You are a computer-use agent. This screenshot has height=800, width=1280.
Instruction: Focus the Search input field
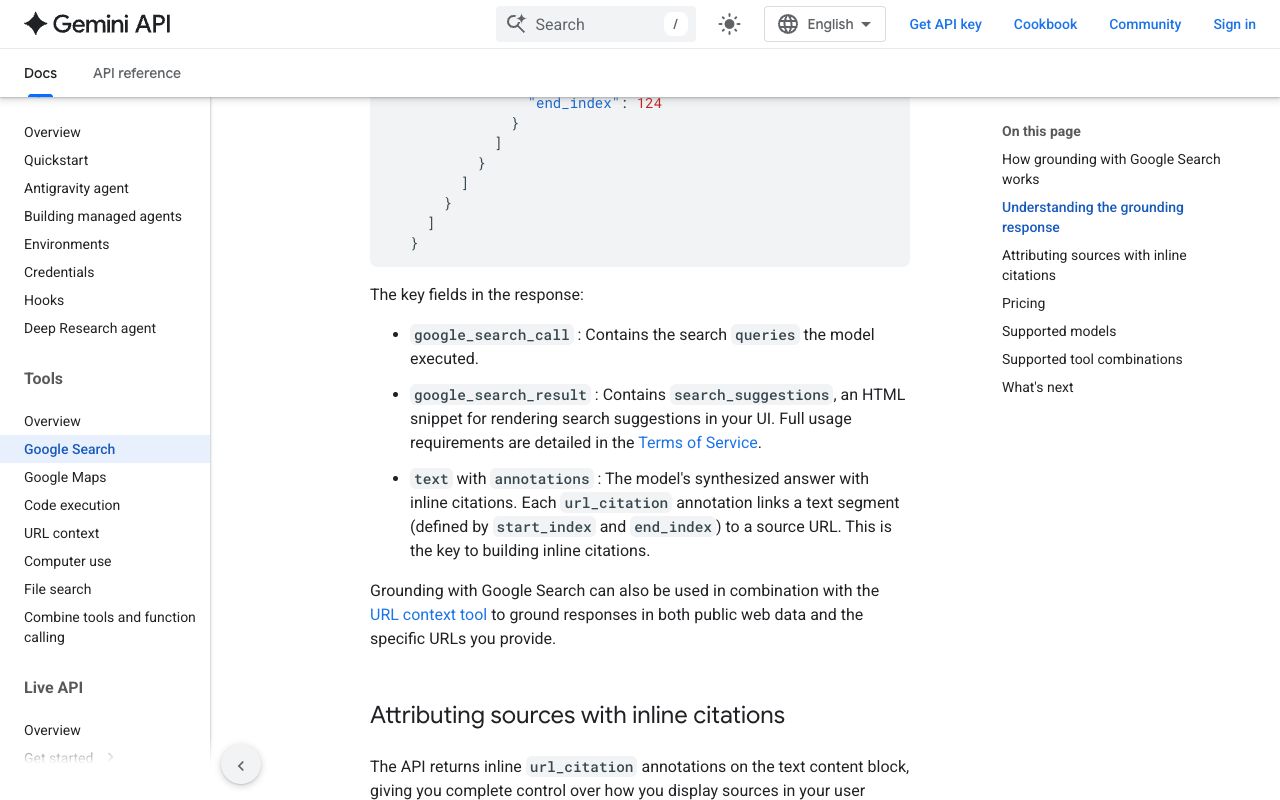[x=596, y=24]
